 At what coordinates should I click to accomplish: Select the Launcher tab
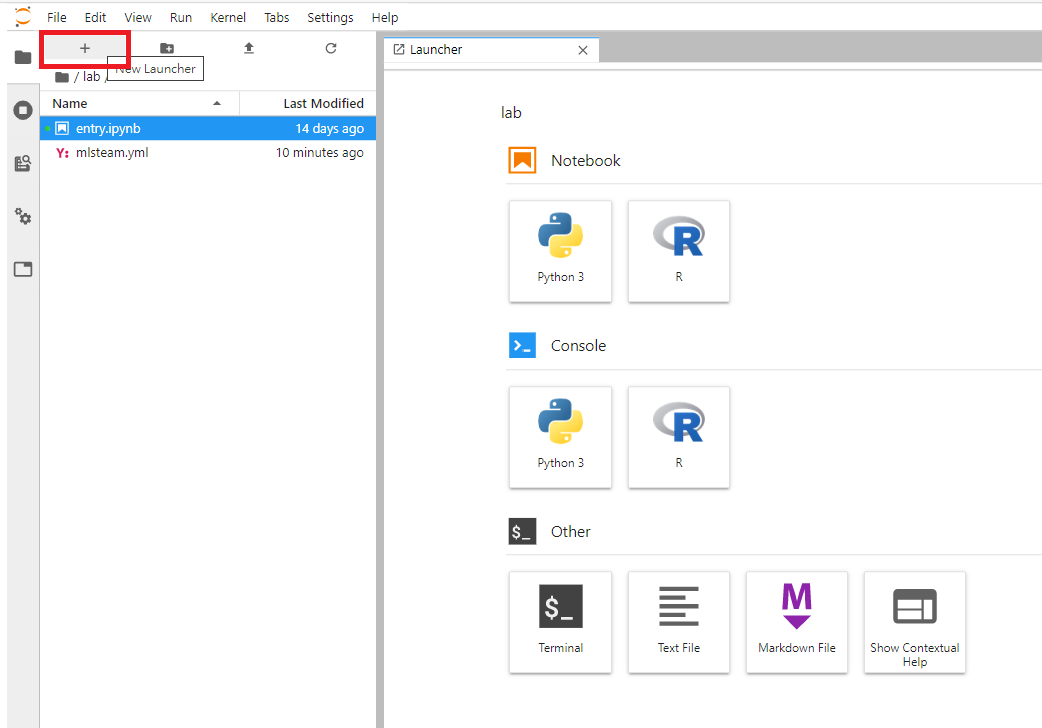[x=491, y=50]
